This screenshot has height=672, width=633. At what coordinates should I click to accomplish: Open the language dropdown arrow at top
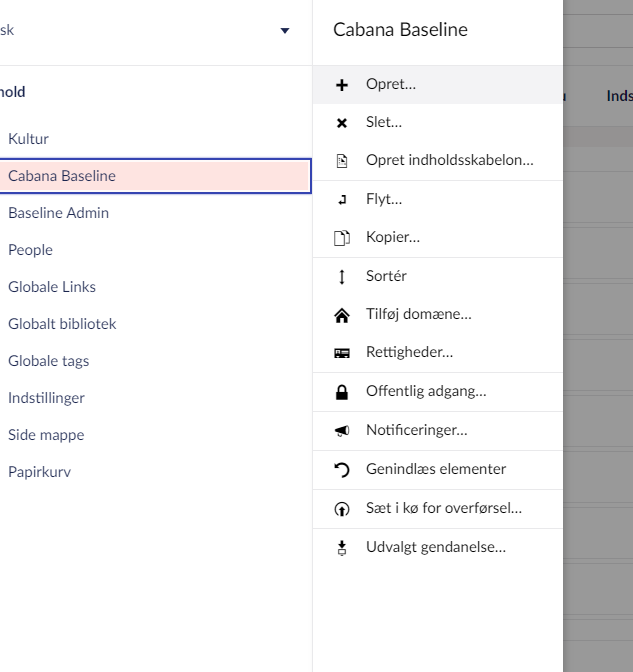pos(285,31)
